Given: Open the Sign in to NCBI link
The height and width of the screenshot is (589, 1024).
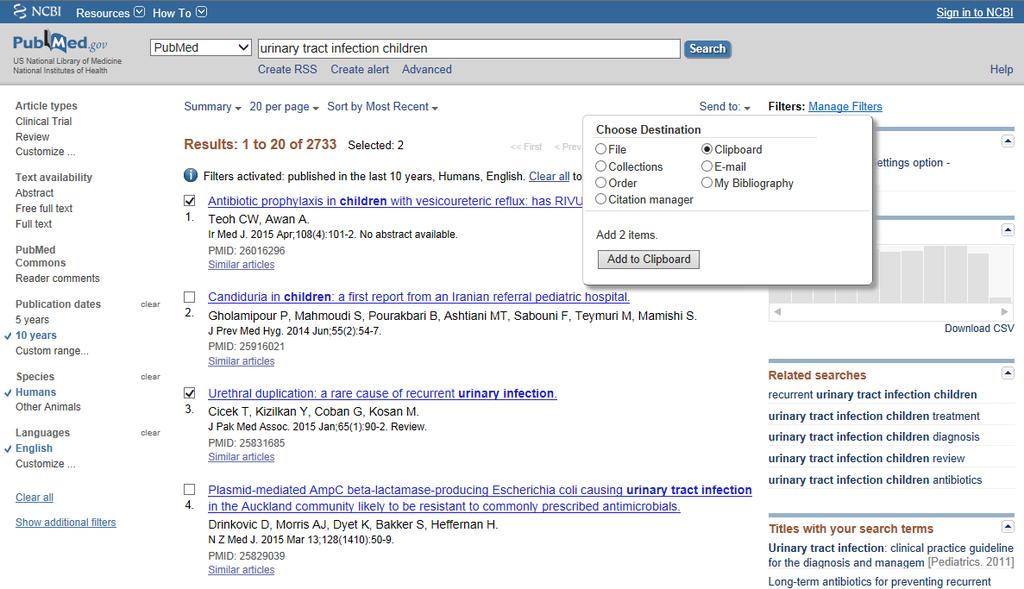Looking at the screenshot, I should [974, 12].
